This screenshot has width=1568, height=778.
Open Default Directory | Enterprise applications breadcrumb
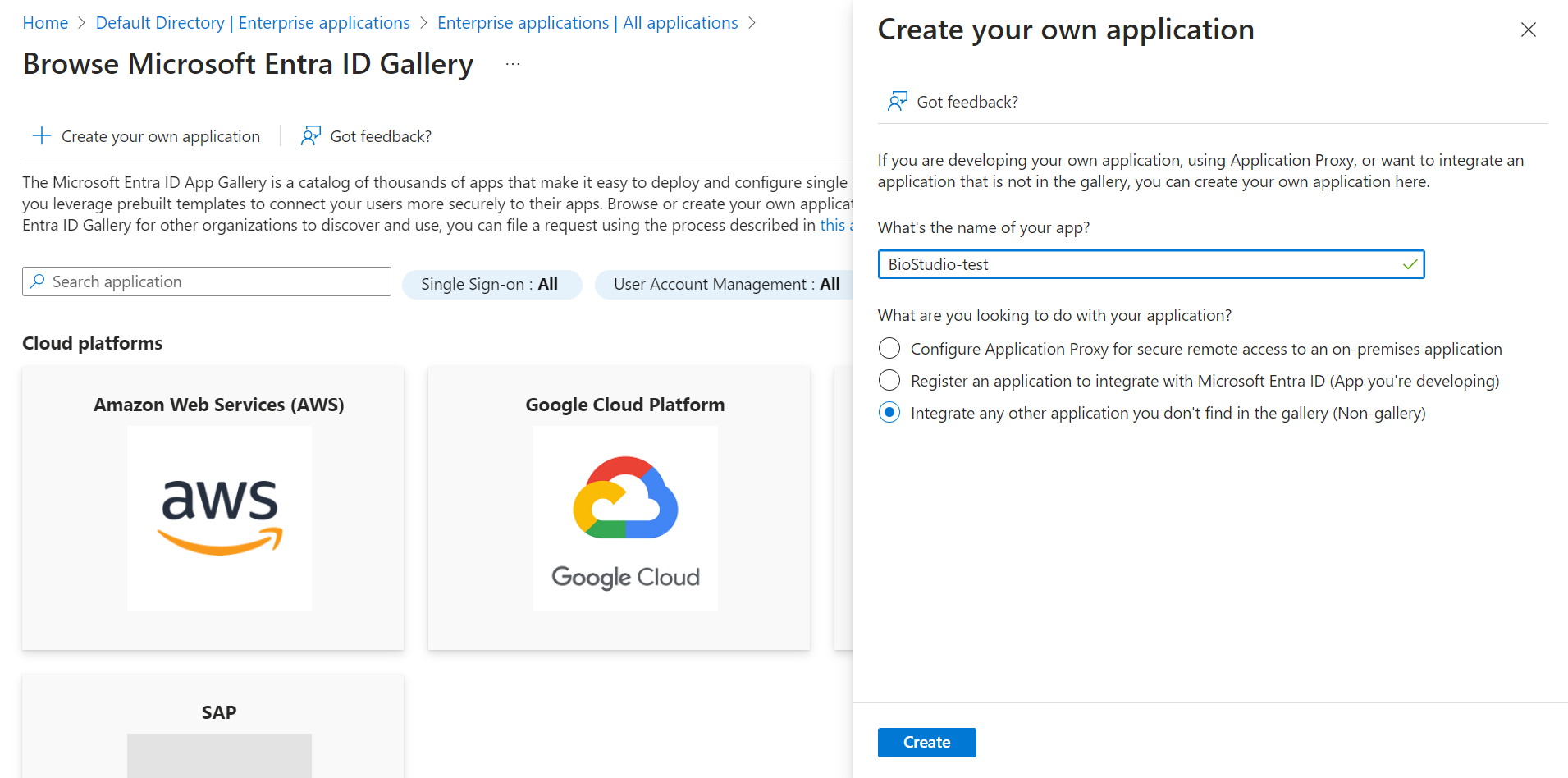tap(253, 23)
